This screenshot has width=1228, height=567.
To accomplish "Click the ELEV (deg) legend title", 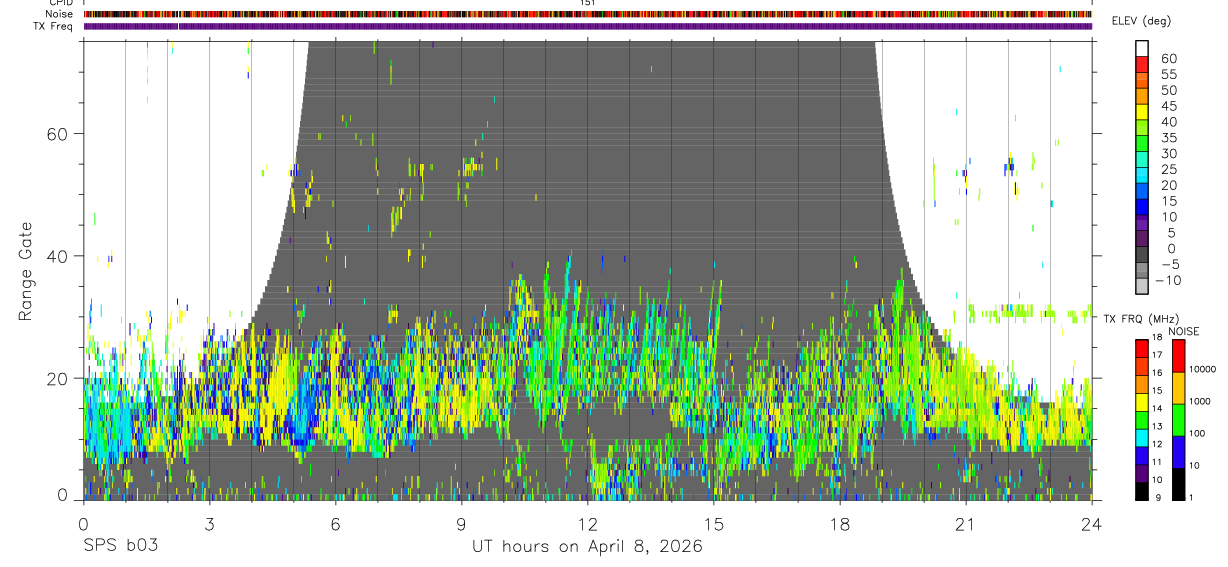I will [1141, 22].
